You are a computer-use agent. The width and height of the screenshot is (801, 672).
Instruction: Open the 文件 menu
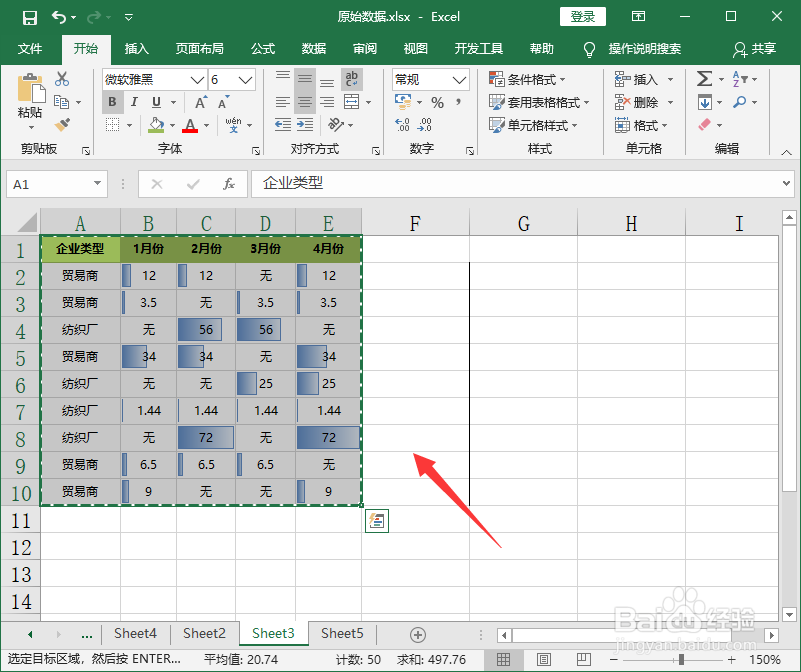(x=30, y=49)
